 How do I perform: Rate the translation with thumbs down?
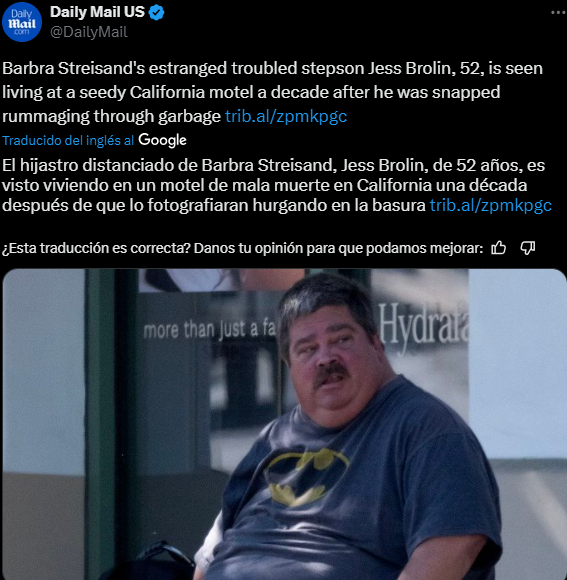tap(527, 248)
